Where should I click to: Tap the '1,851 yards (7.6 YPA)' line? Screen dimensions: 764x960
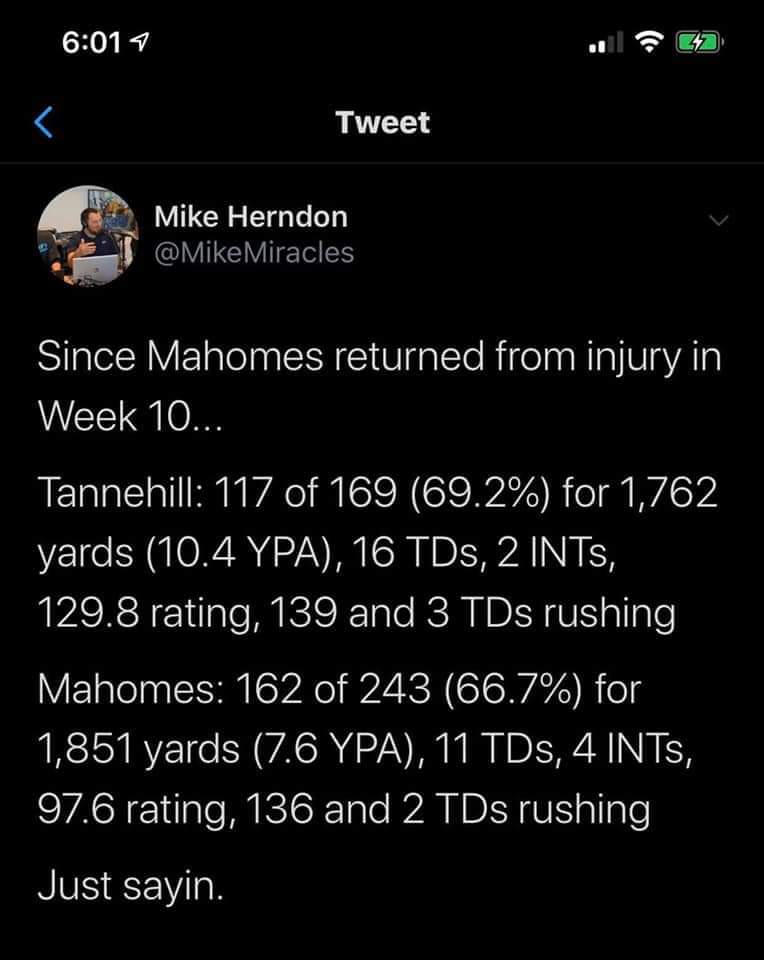click(x=365, y=749)
